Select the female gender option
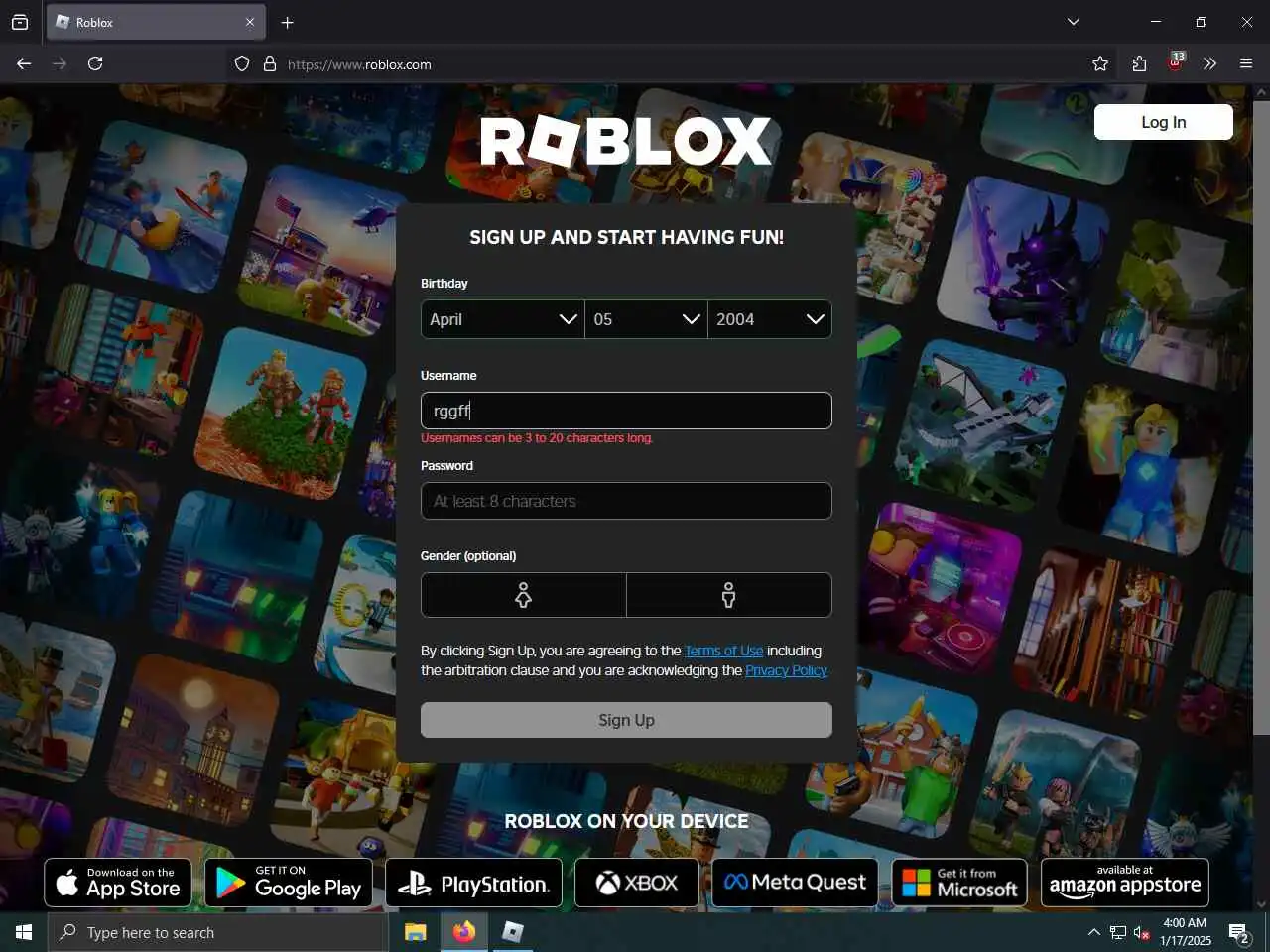Viewport: 1270px width, 952px height. pos(524,595)
